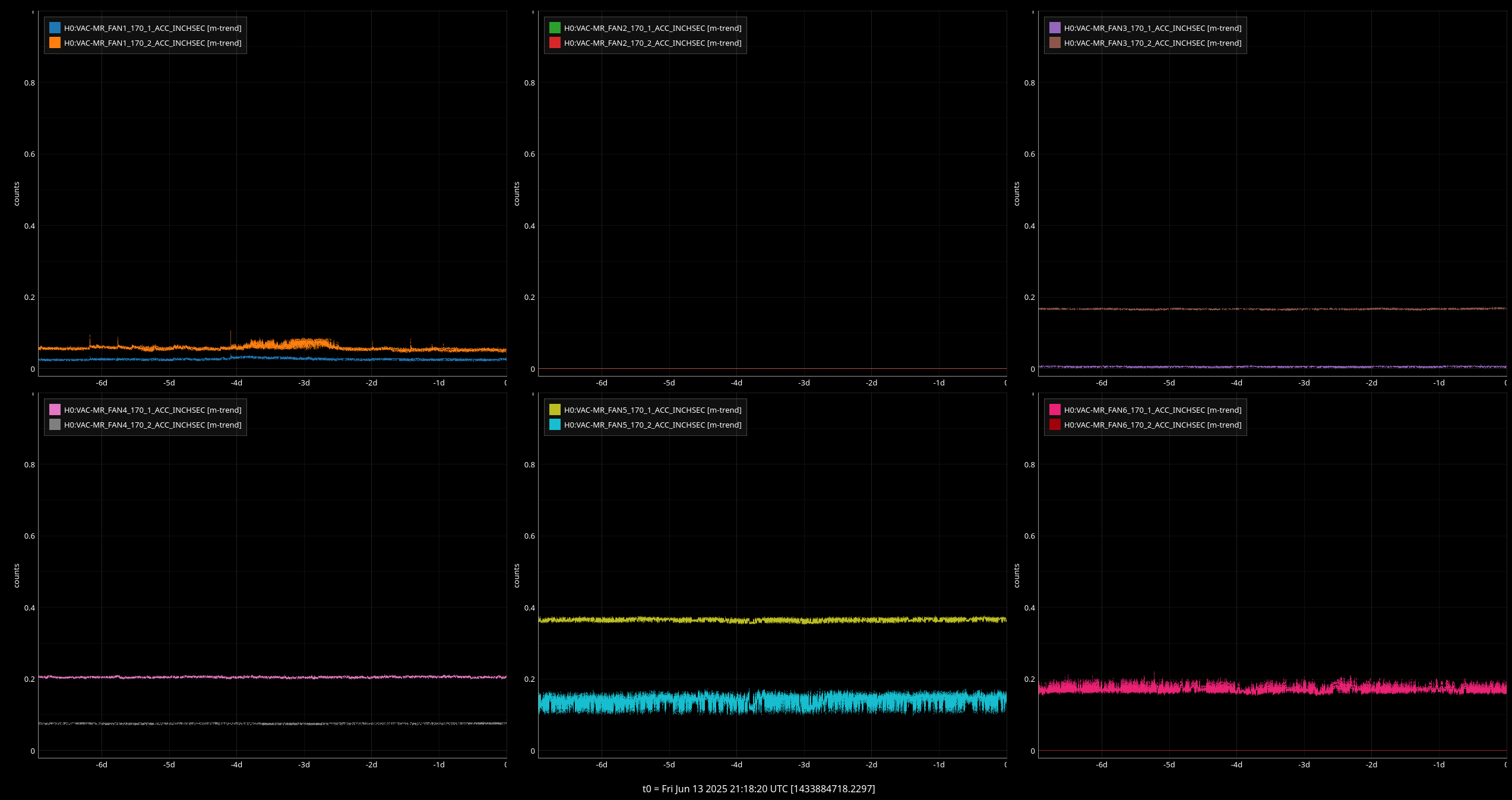The width and height of the screenshot is (1512, 800).
Task: Click the 0.8 y-axis label in FAN1 plot
Action: tap(30, 83)
